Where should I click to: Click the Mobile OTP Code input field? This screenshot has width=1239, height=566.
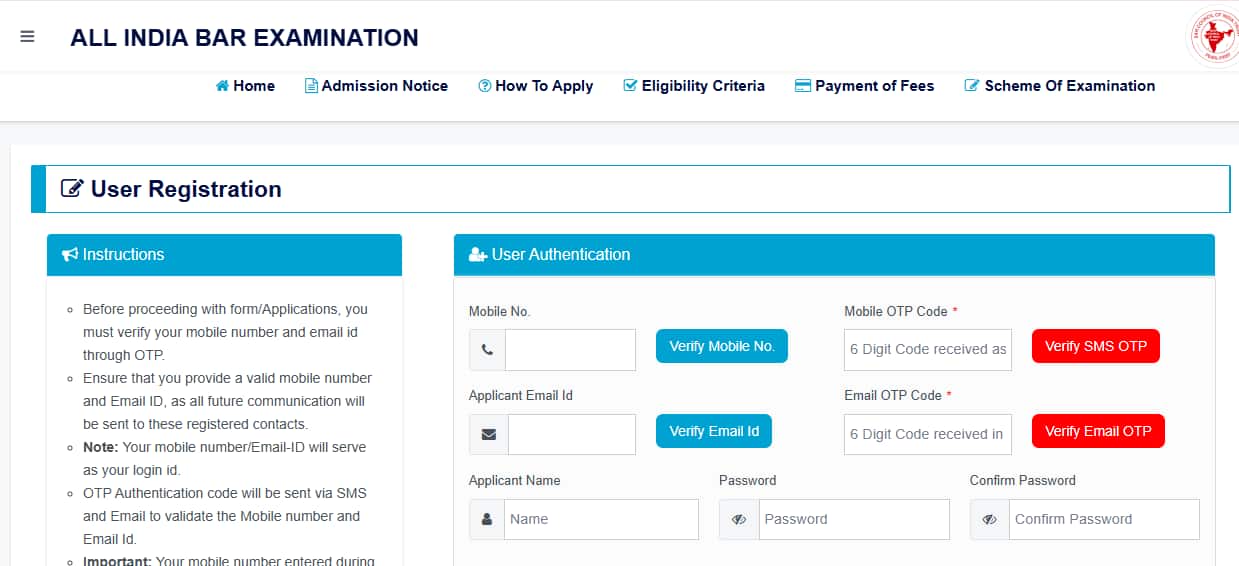[928, 350]
